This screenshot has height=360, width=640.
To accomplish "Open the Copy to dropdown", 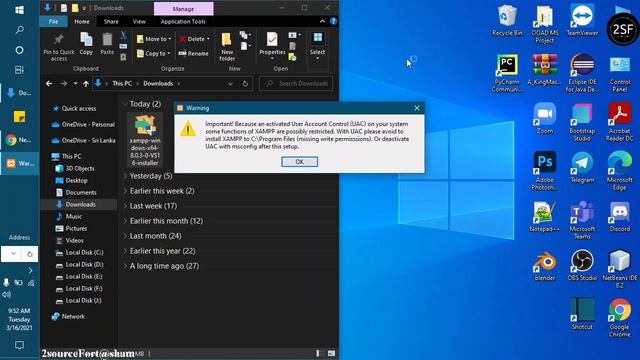I will click(x=153, y=53).
